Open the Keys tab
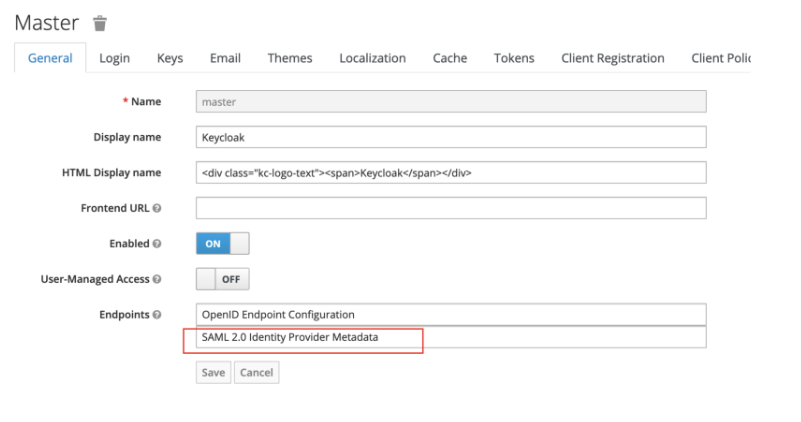The width and height of the screenshot is (801, 422). pyautogui.click(x=170, y=58)
